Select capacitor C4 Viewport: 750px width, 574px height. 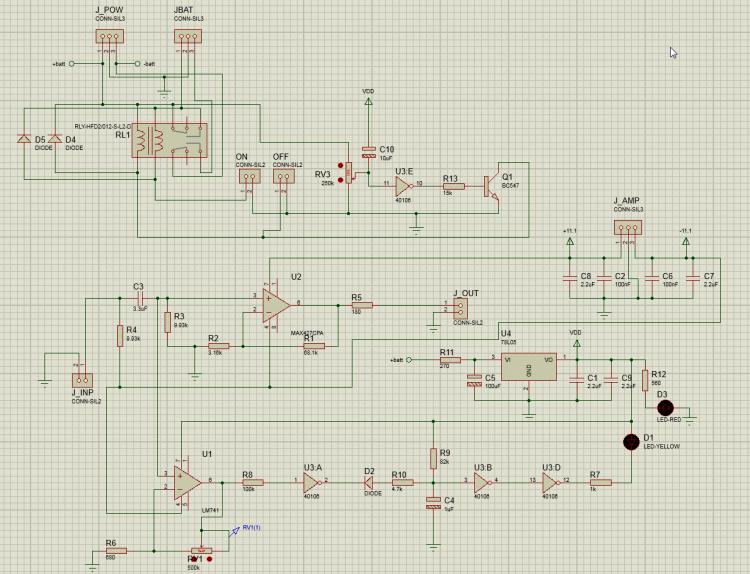point(433,503)
